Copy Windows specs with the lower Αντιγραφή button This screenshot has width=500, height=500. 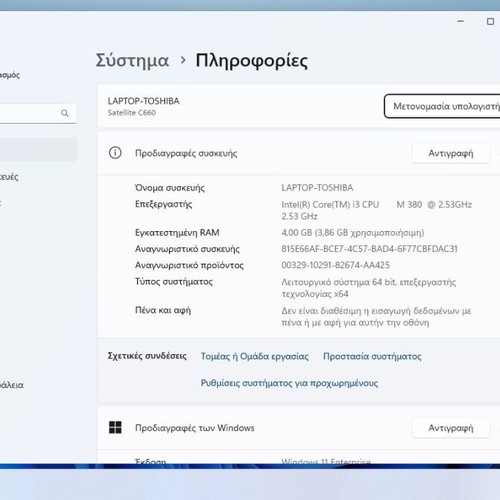coord(451,428)
